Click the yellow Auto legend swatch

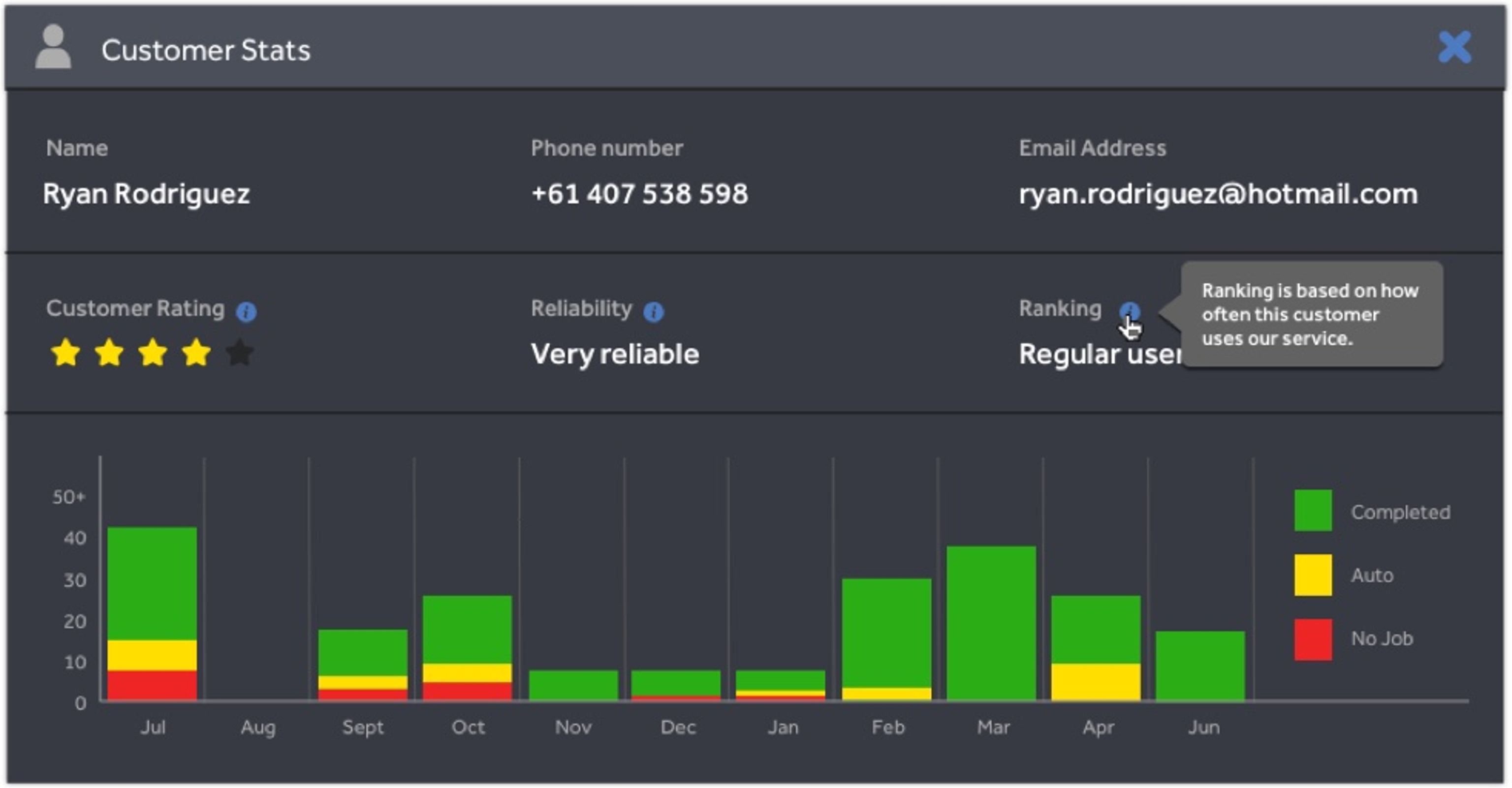[1313, 575]
